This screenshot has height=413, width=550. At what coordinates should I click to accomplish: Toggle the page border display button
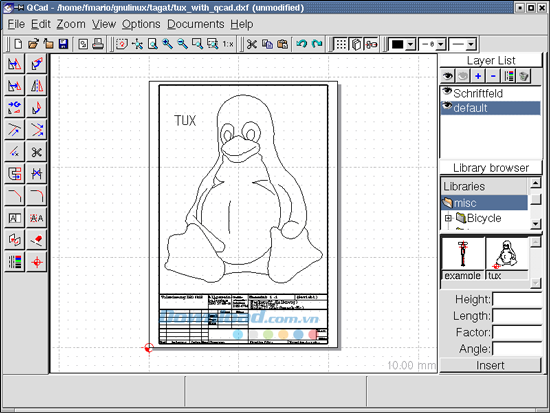point(356,44)
